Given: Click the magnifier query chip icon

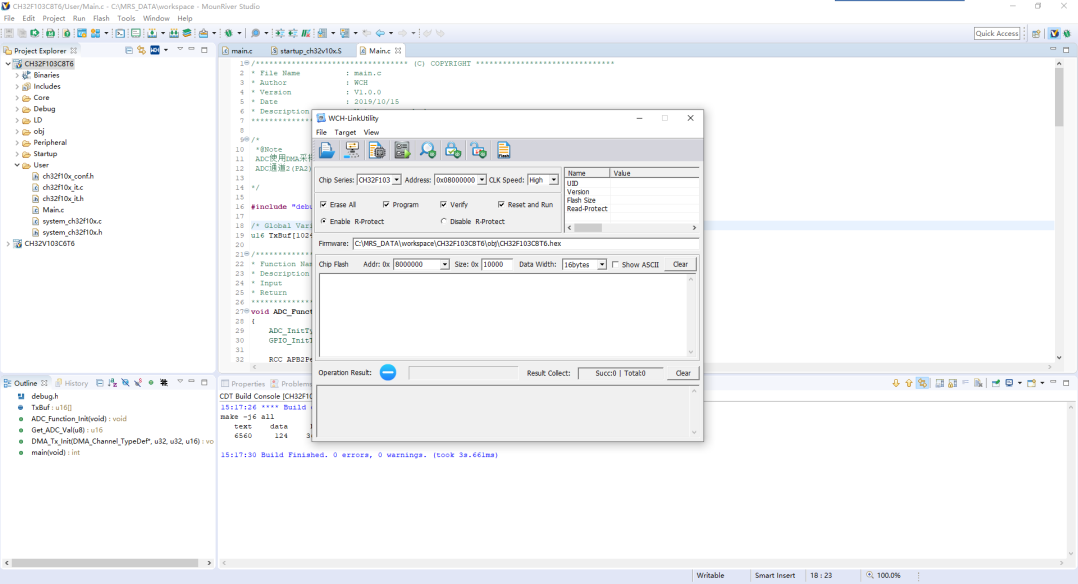Looking at the screenshot, I should (428, 150).
